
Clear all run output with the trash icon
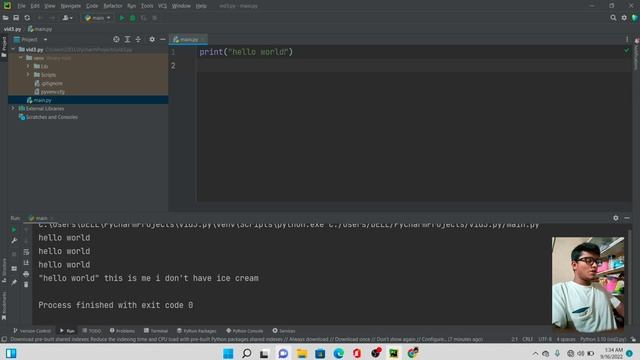coord(26,284)
